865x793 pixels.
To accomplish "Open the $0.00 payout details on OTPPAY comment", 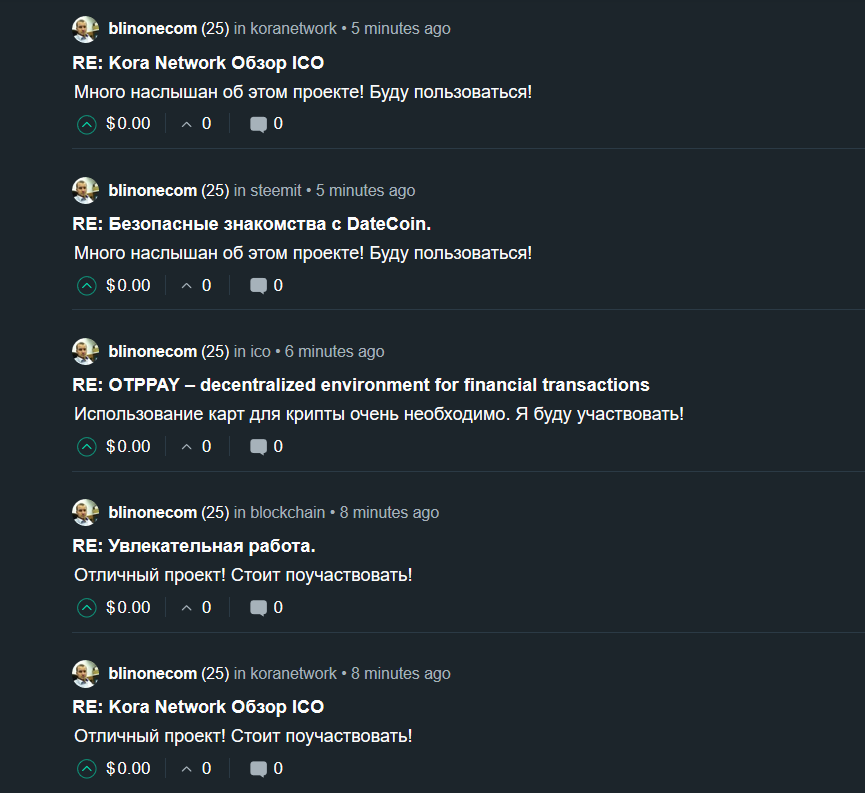I will [128, 447].
